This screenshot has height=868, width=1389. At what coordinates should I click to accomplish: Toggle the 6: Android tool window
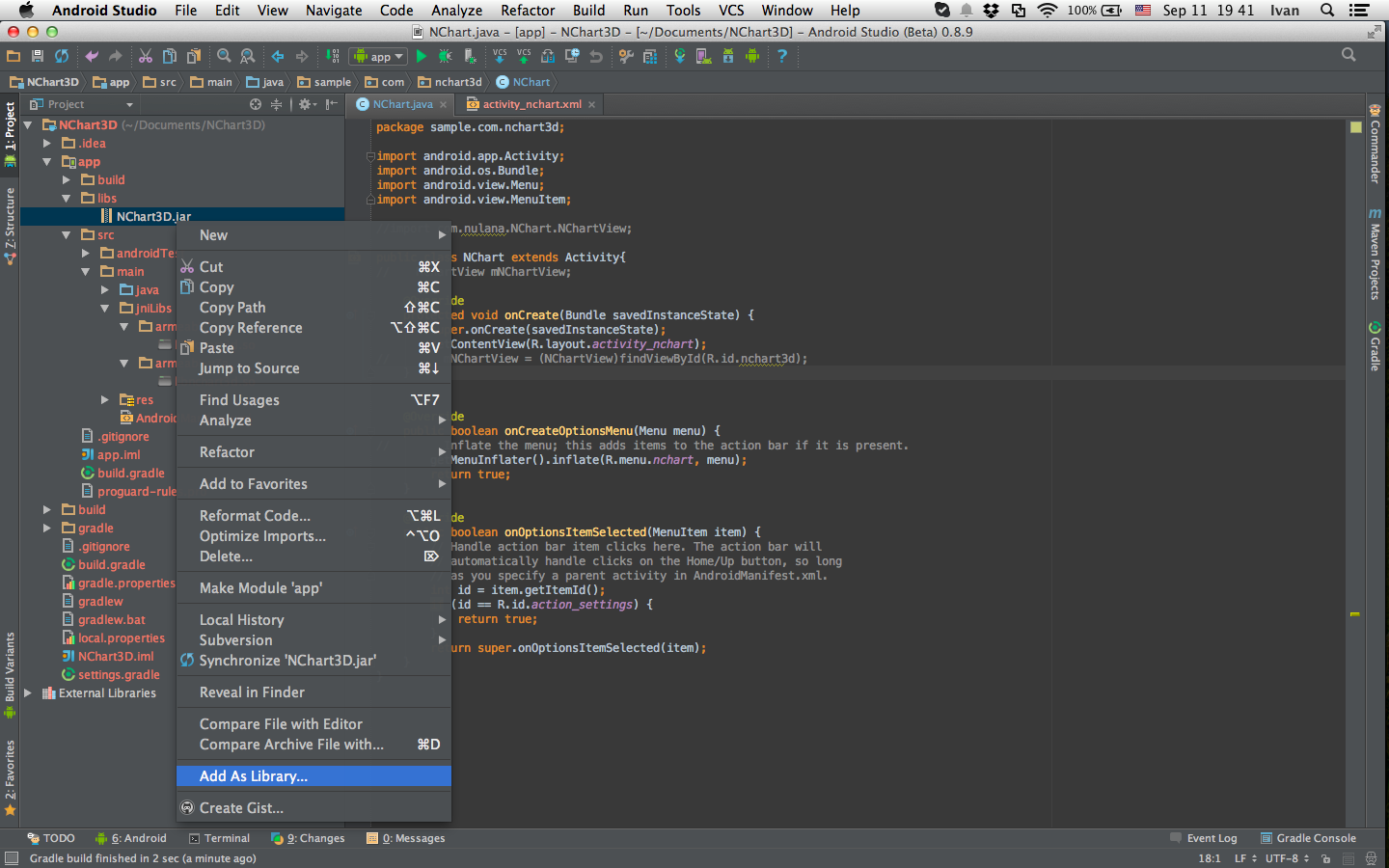click(131, 839)
